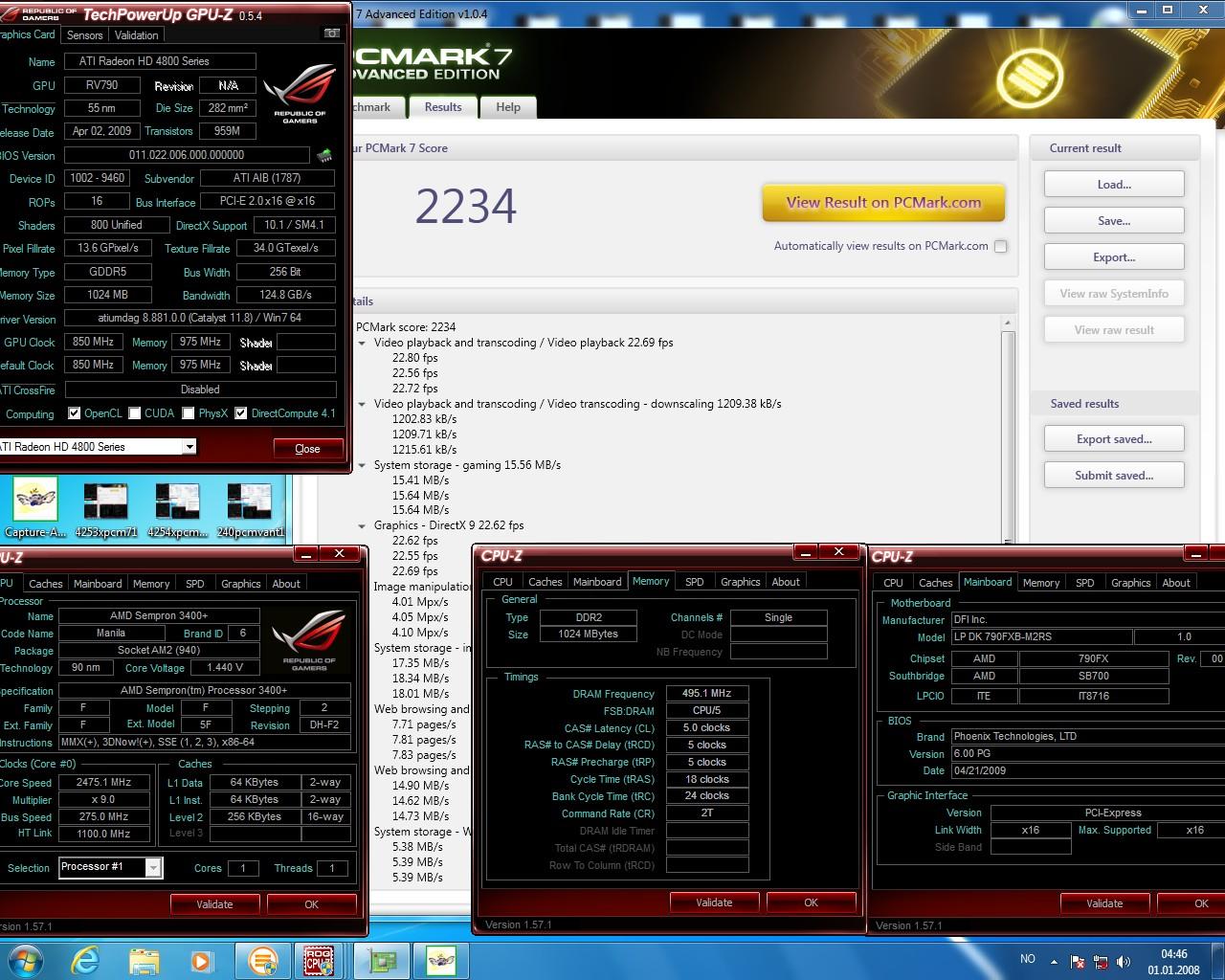Click OK in the Memory CPU-Z window
This screenshot has width=1225, height=980.
811,902
